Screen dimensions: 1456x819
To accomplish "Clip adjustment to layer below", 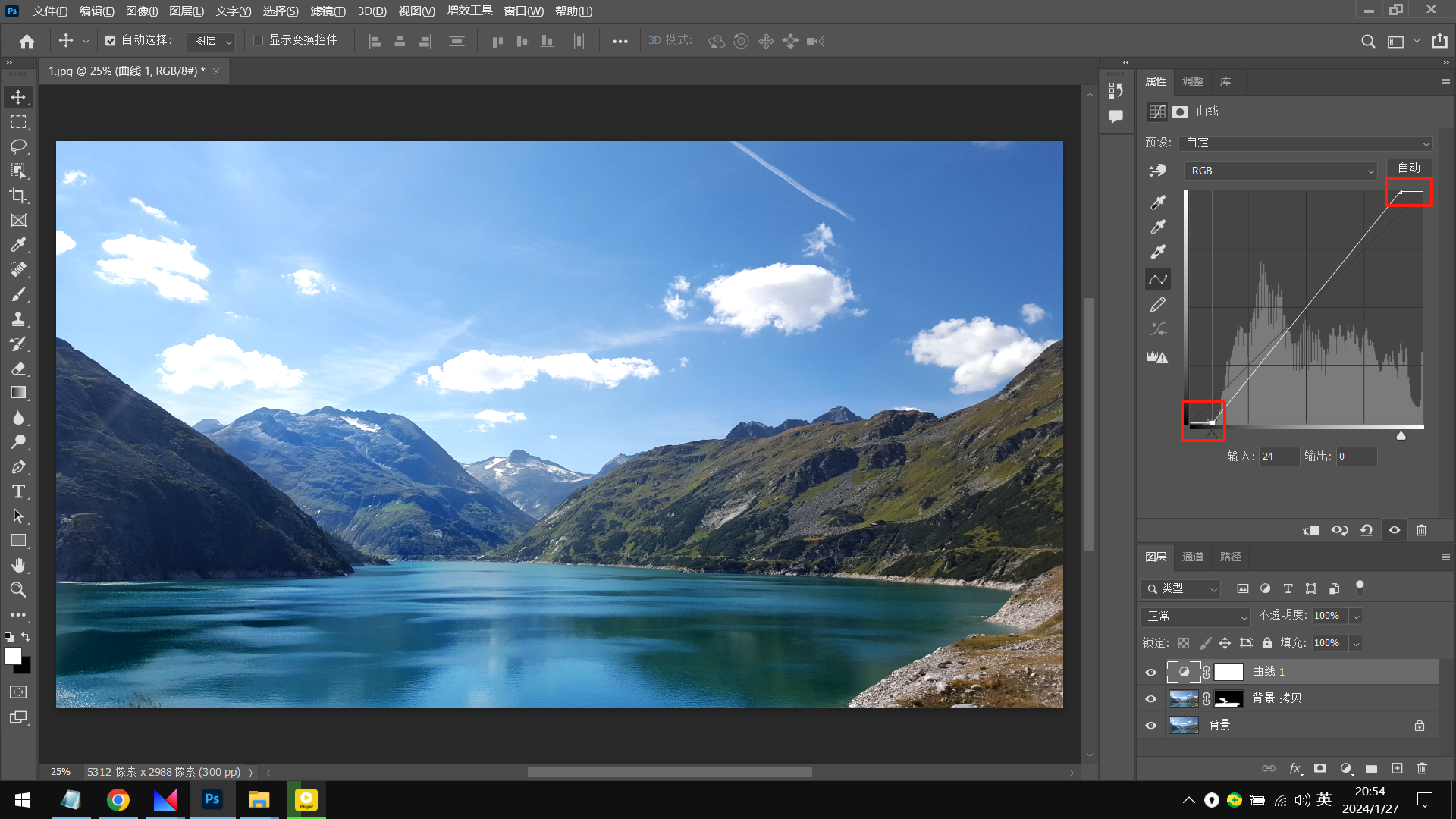I will 1311,530.
